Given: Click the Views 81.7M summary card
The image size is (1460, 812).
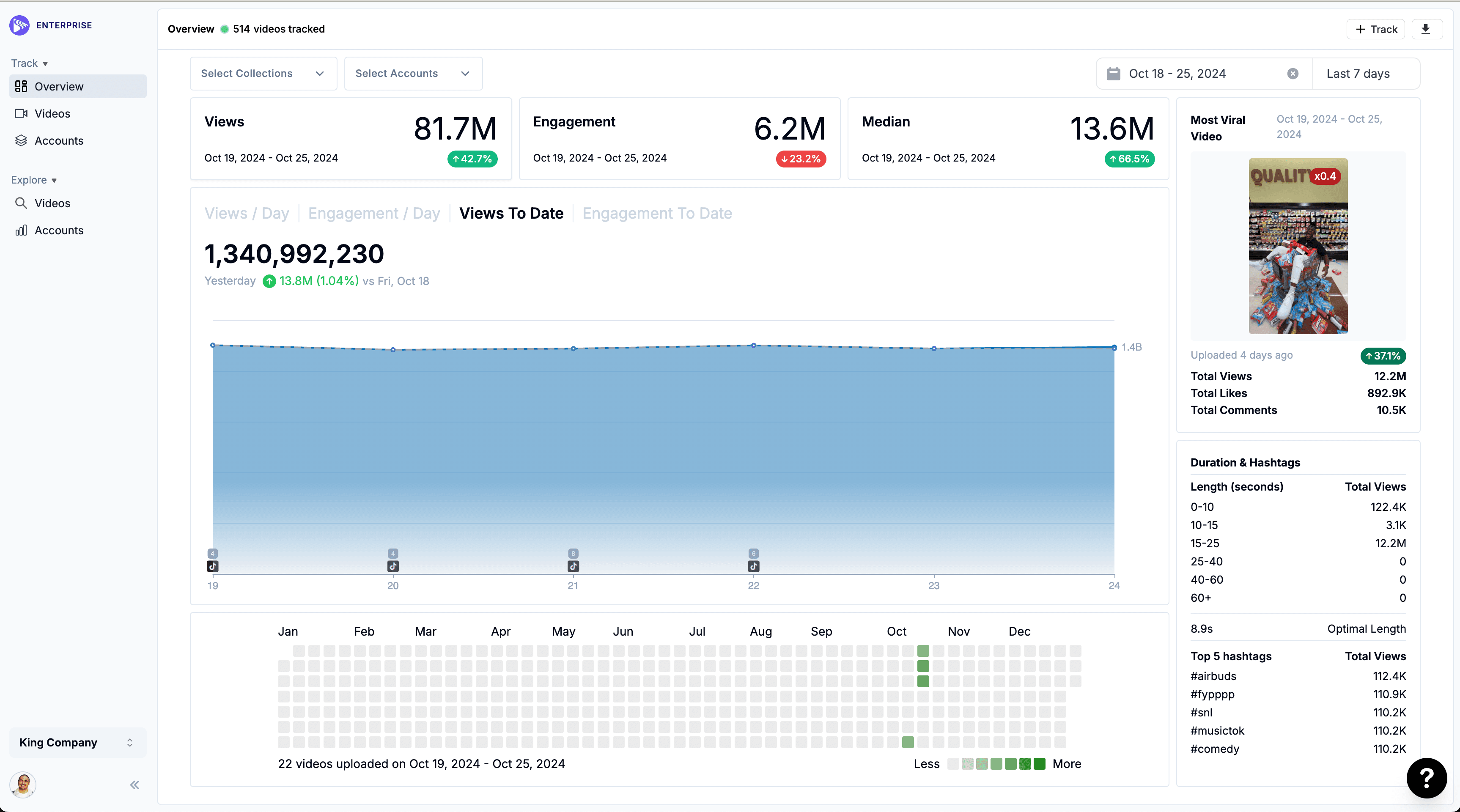Looking at the screenshot, I should tap(351, 139).
